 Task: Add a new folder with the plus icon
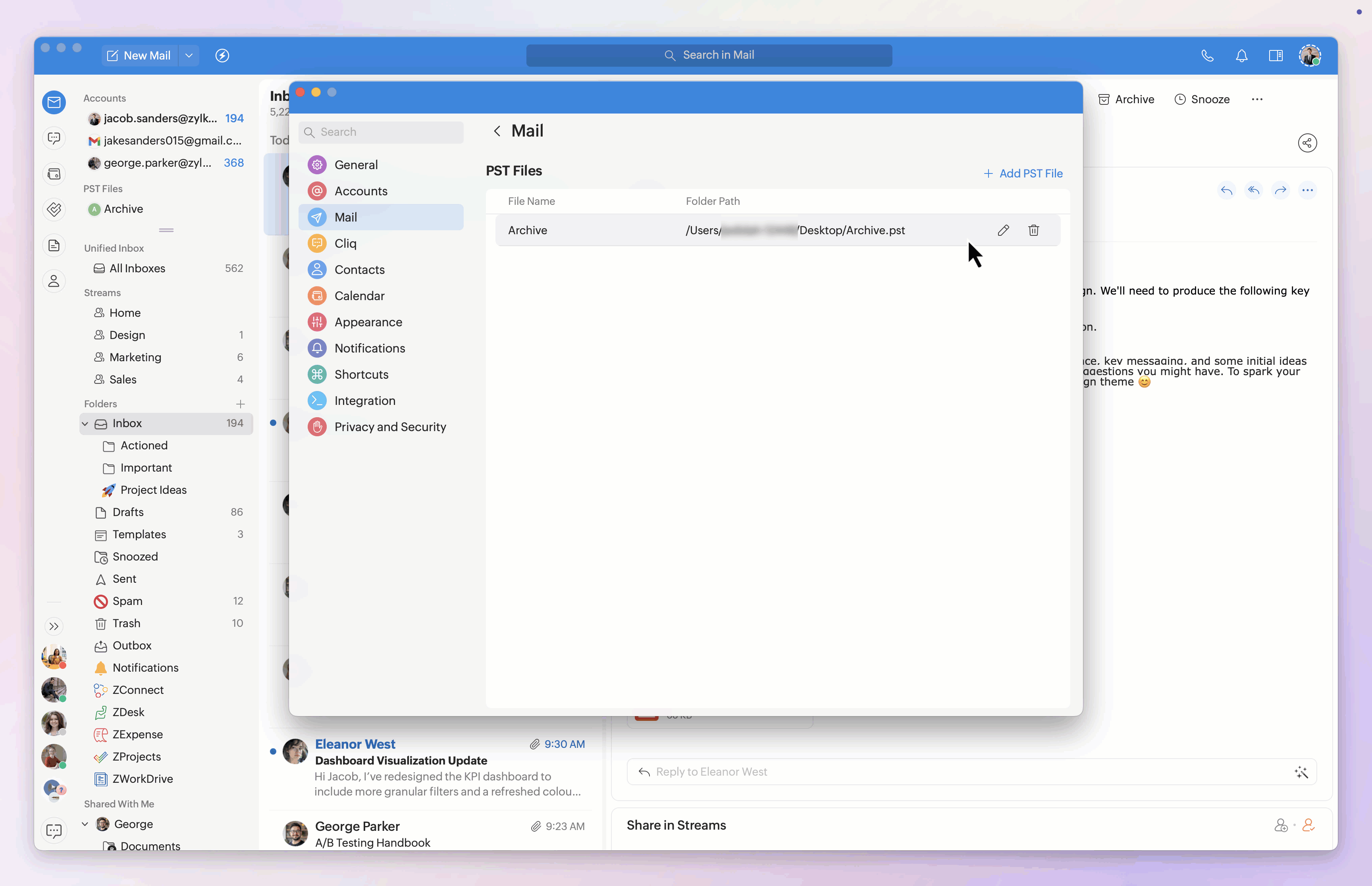(x=241, y=403)
